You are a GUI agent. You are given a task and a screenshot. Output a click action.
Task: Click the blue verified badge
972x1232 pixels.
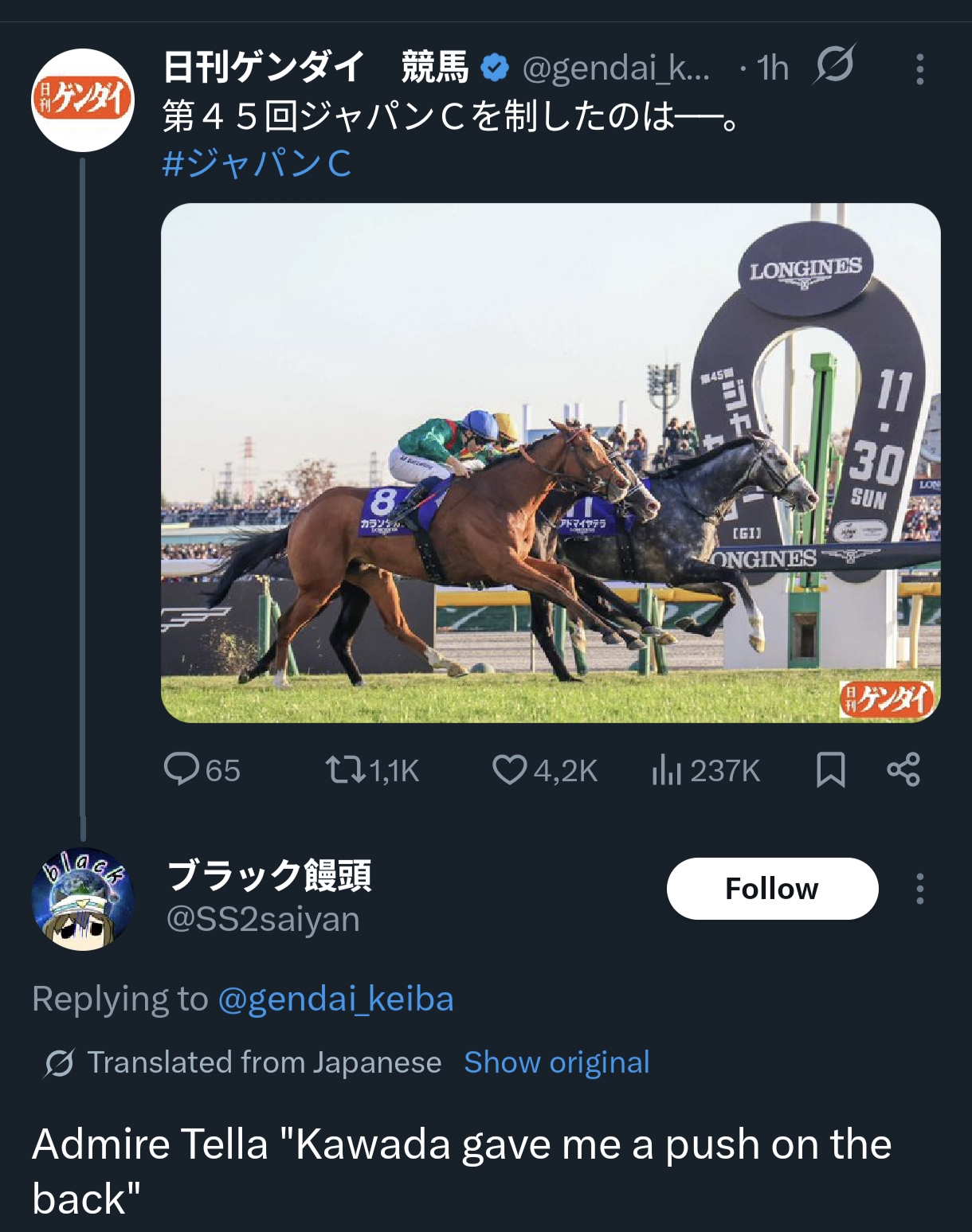point(495,68)
